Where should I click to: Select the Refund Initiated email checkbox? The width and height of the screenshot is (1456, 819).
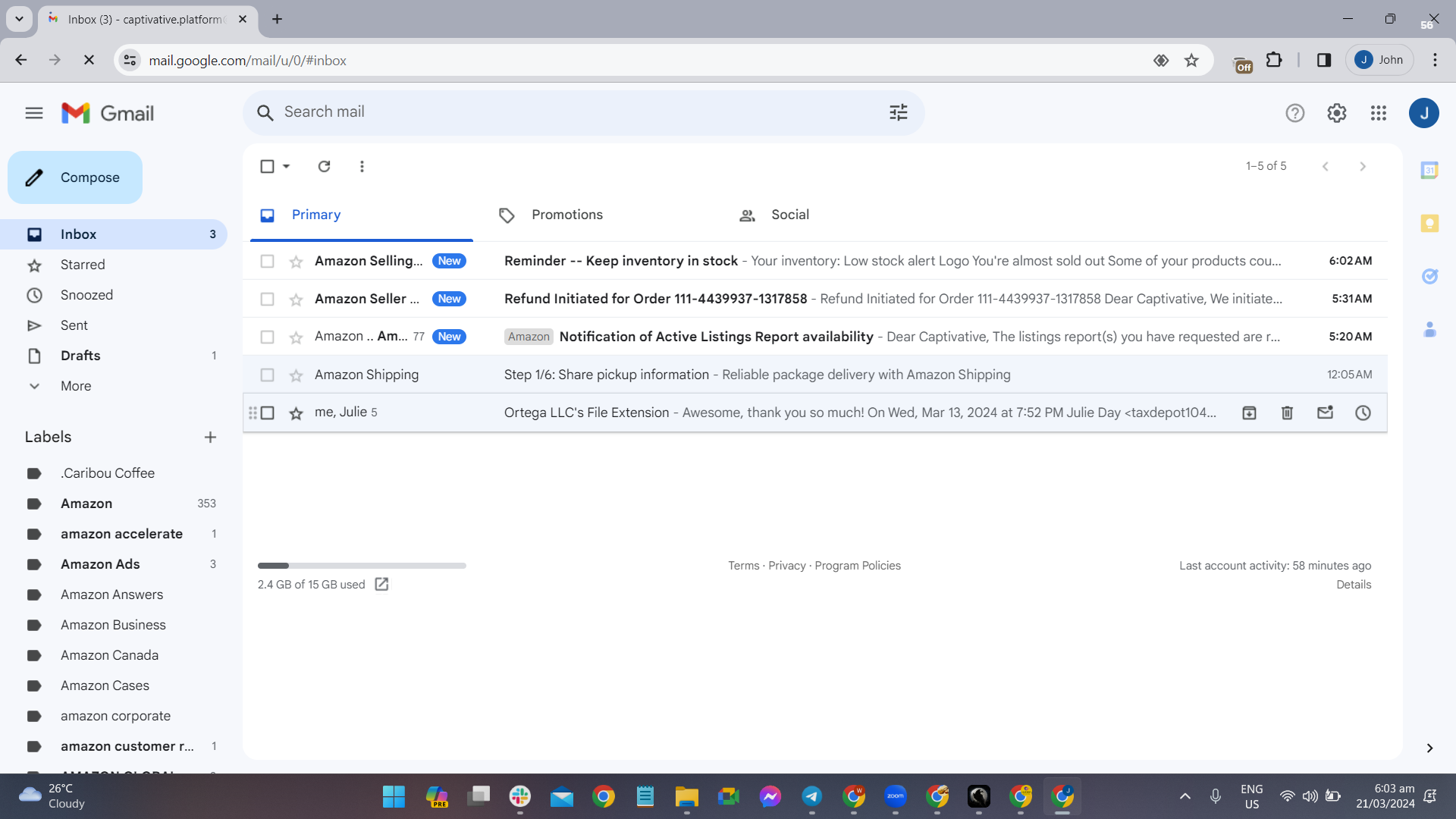click(267, 299)
